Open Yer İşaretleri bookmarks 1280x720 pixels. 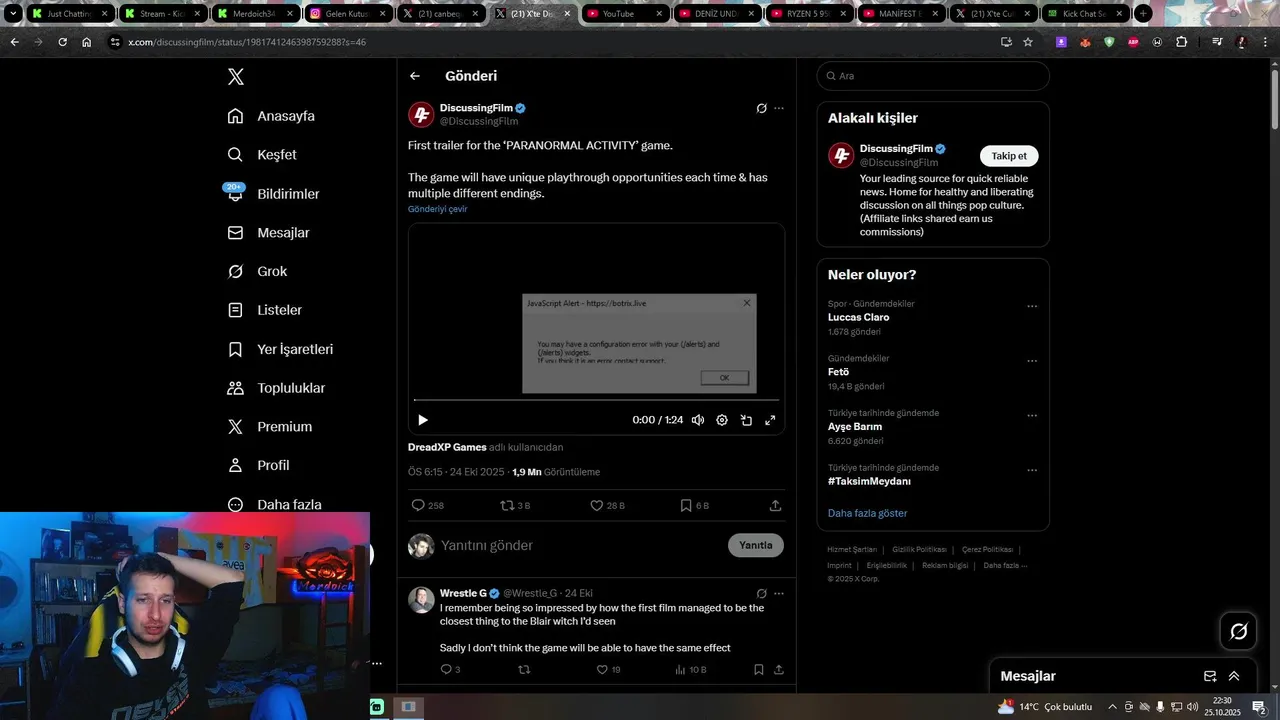pos(280,349)
